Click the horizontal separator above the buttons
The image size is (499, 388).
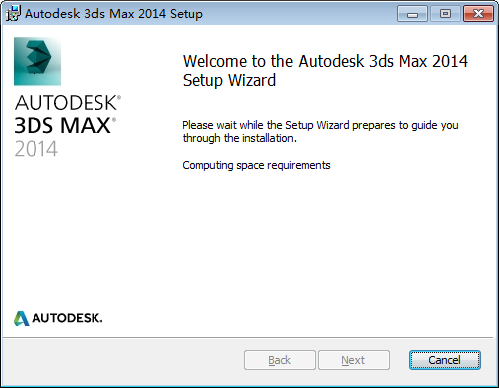pos(248,337)
